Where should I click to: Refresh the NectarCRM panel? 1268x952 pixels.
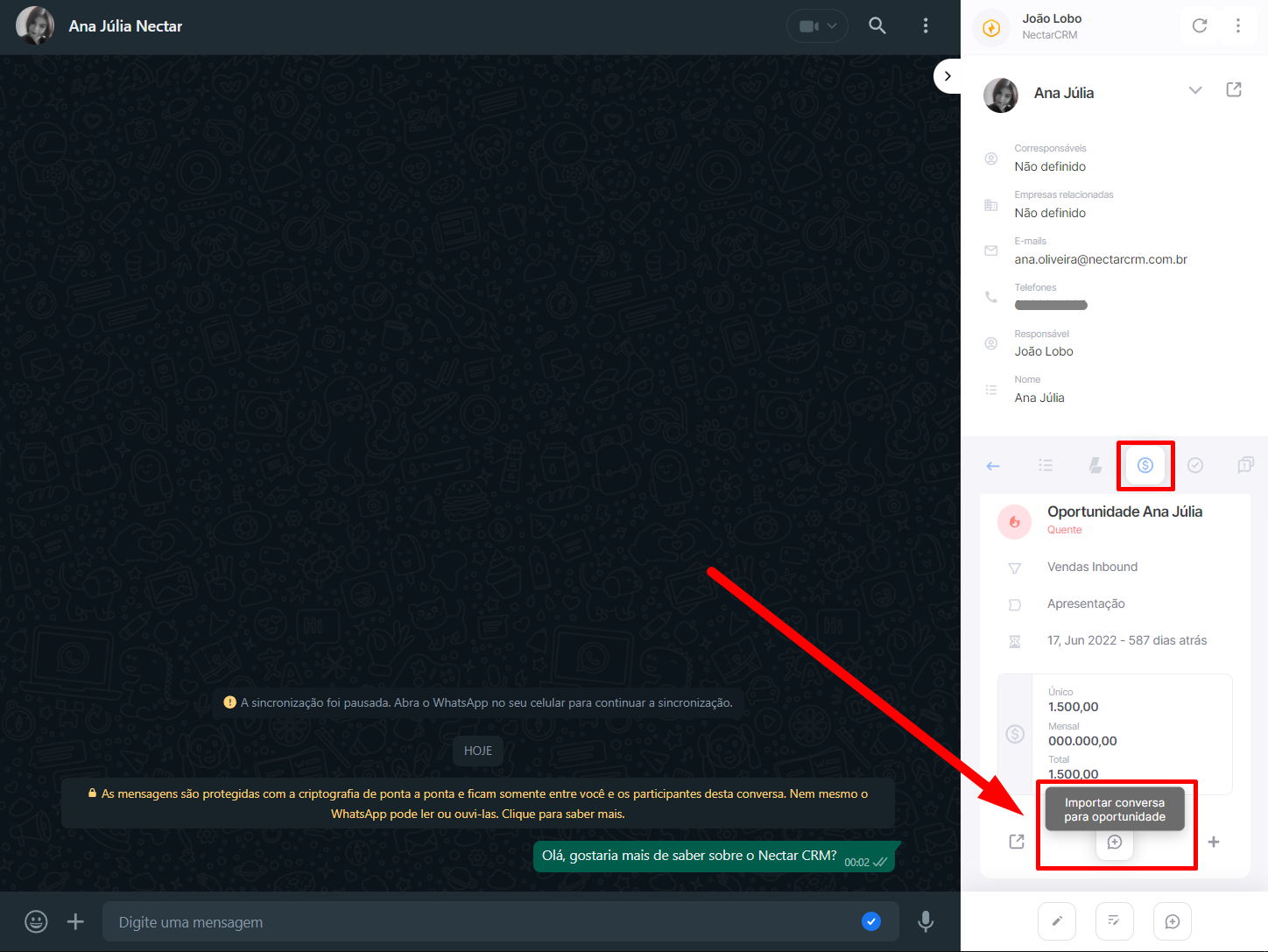click(1200, 26)
